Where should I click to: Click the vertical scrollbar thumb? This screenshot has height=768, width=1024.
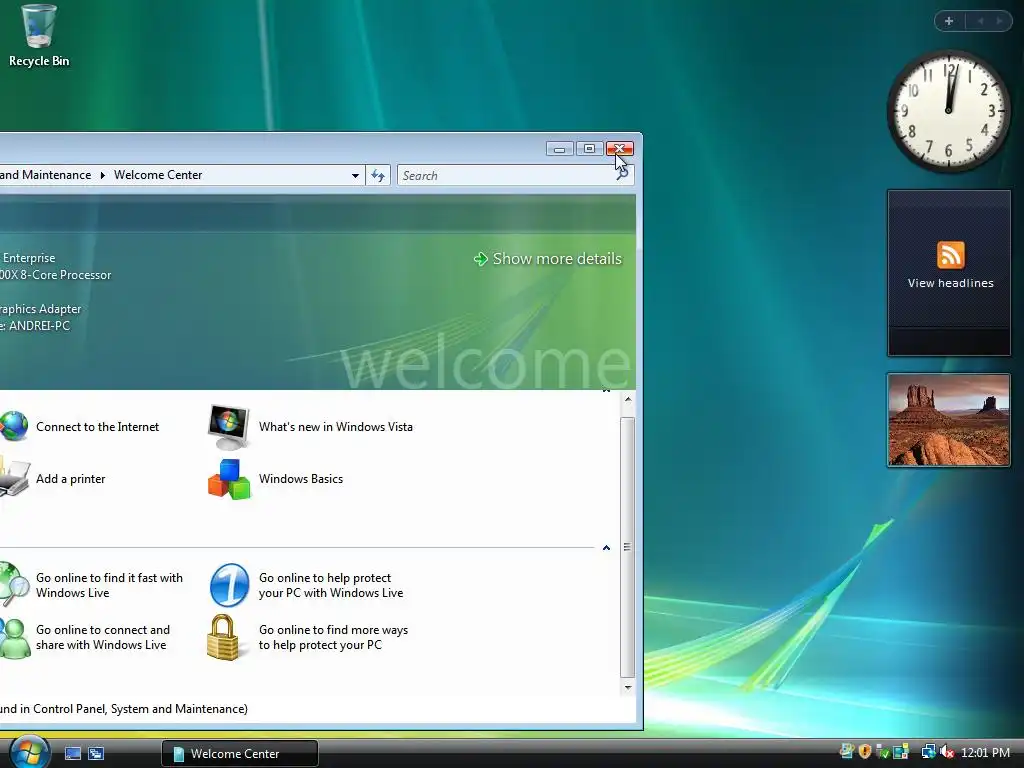click(x=628, y=546)
